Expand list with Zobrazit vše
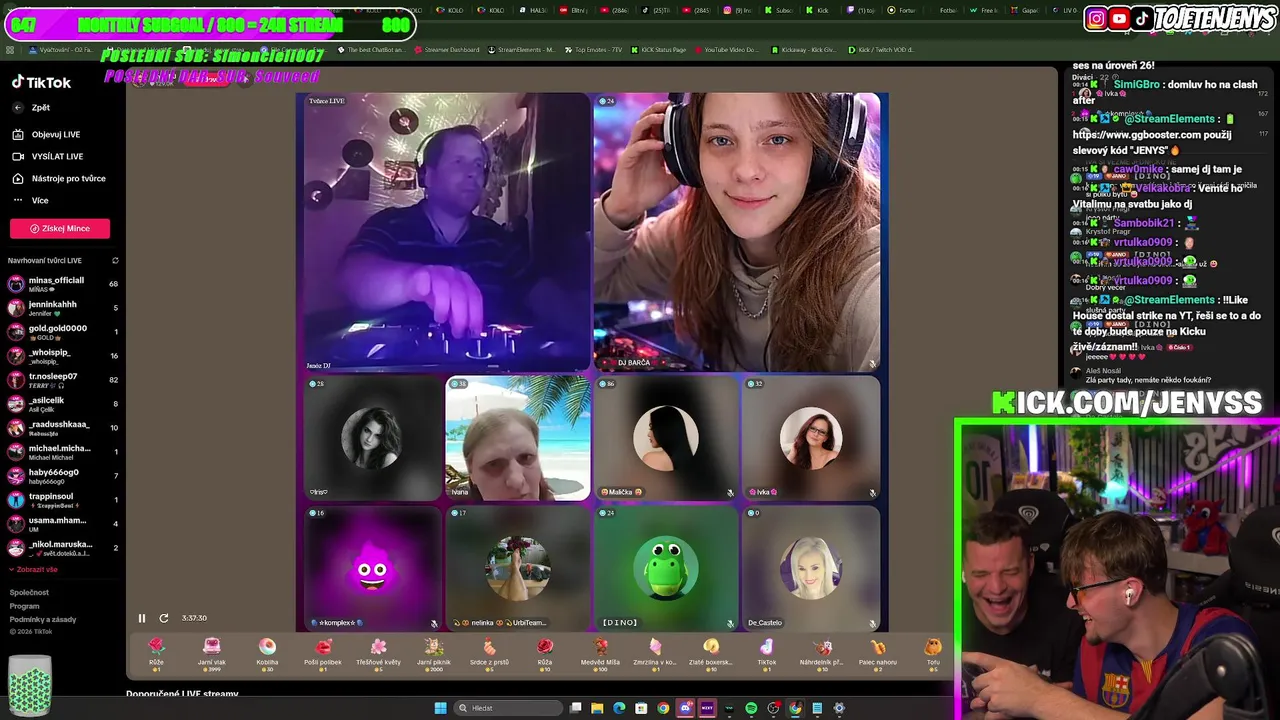The image size is (1280, 720). 34,569
